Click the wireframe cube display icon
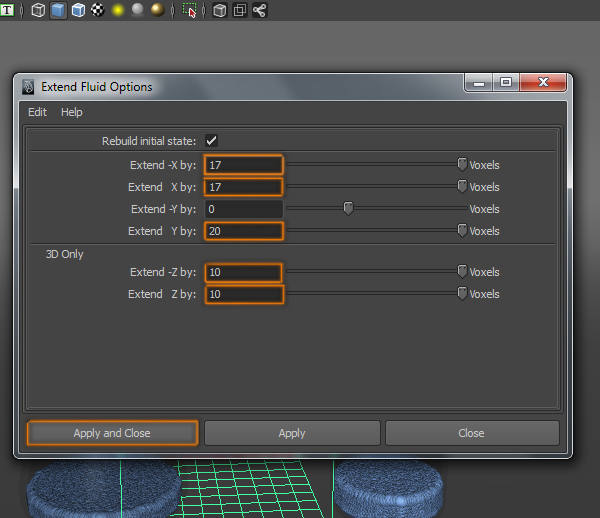Viewport: 600px width, 518px height. (x=38, y=11)
